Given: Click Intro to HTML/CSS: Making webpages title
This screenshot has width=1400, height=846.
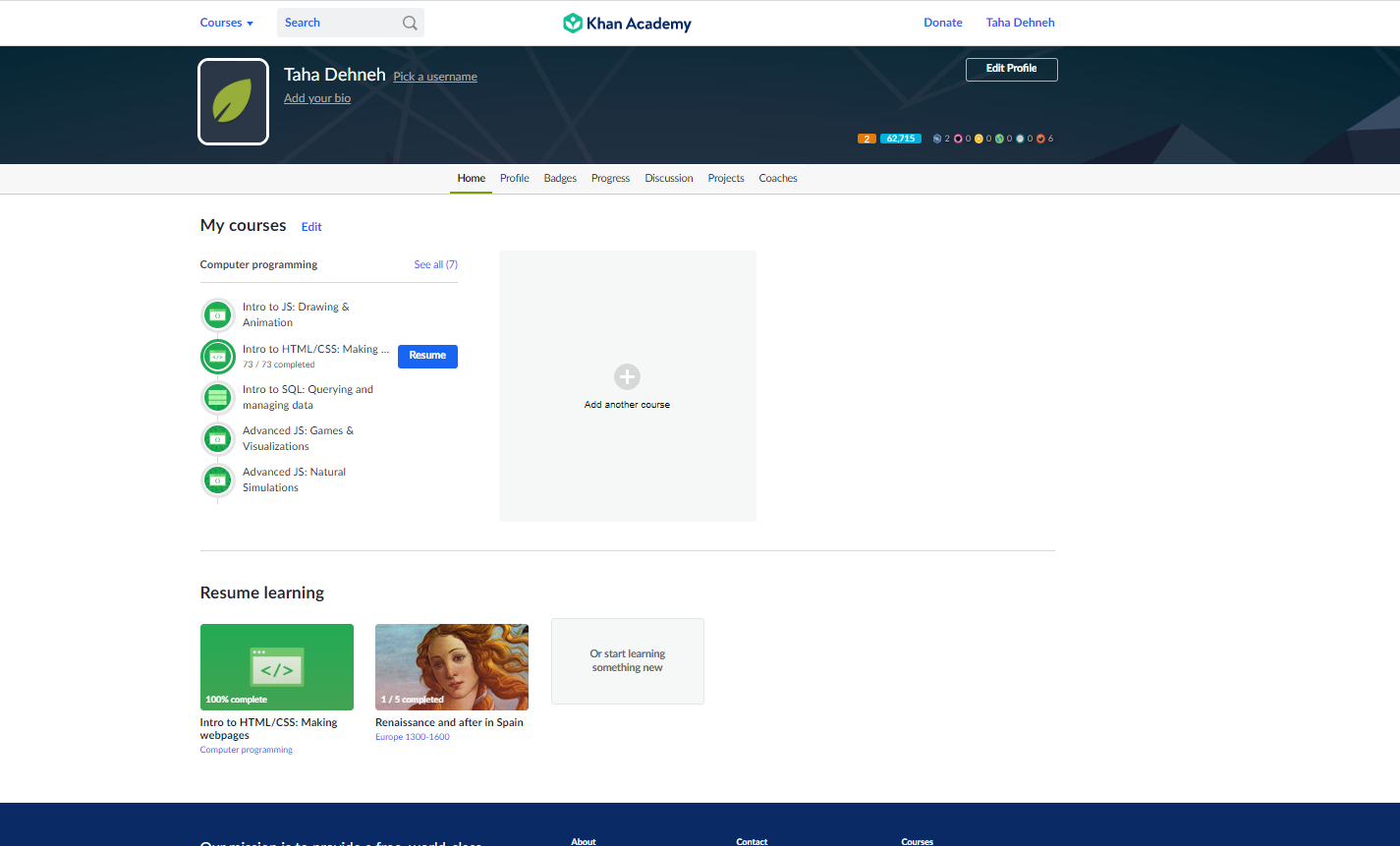Looking at the screenshot, I should point(268,729).
